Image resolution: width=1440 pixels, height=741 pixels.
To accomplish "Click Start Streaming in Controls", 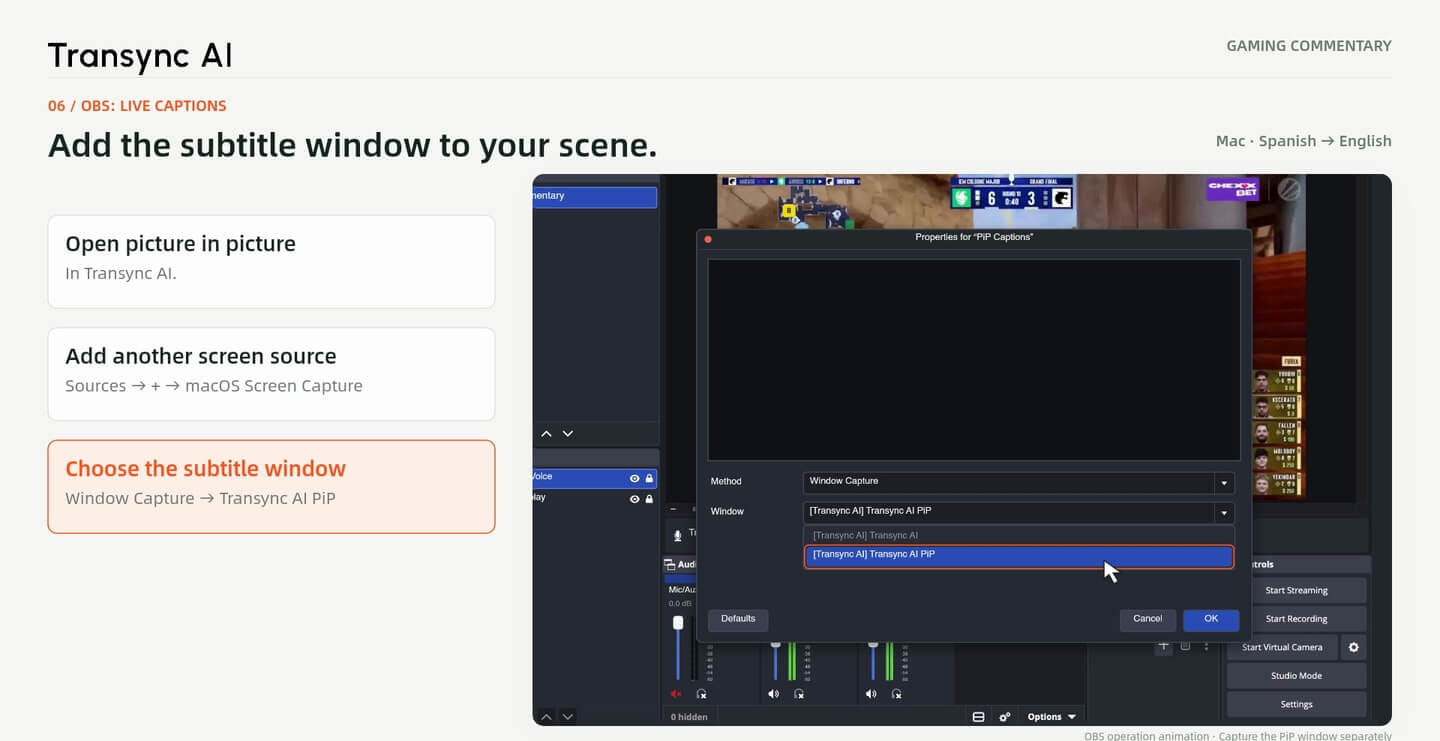I will 1296,591.
